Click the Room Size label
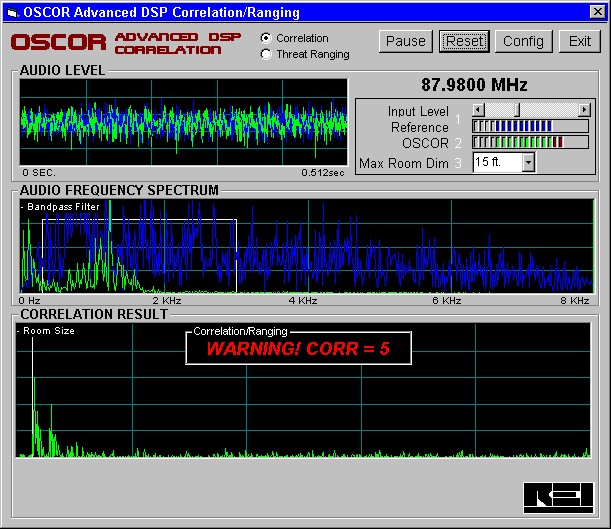This screenshot has width=611, height=529. tap(49, 331)
